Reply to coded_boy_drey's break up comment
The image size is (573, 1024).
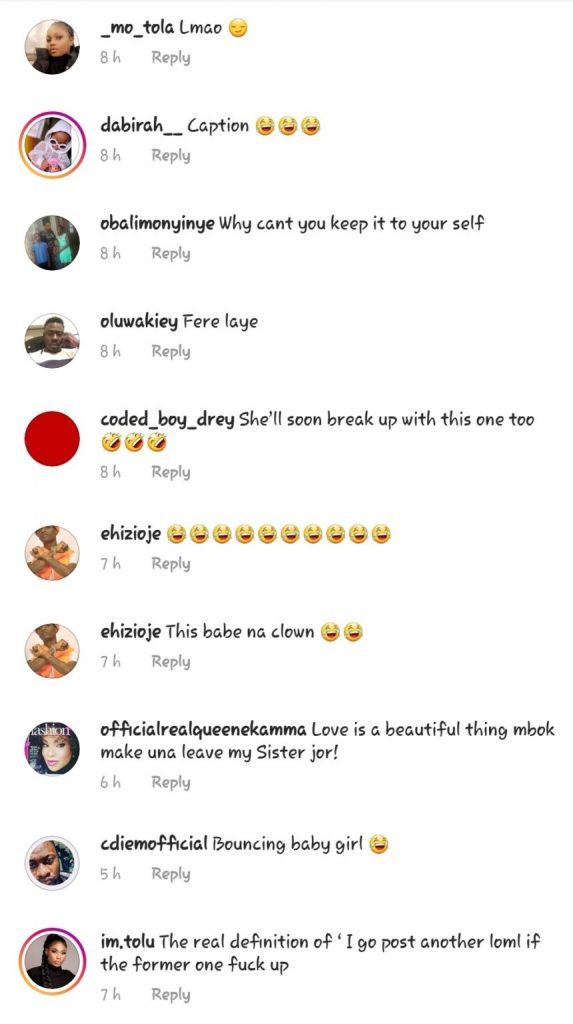(x=171, y=472)
